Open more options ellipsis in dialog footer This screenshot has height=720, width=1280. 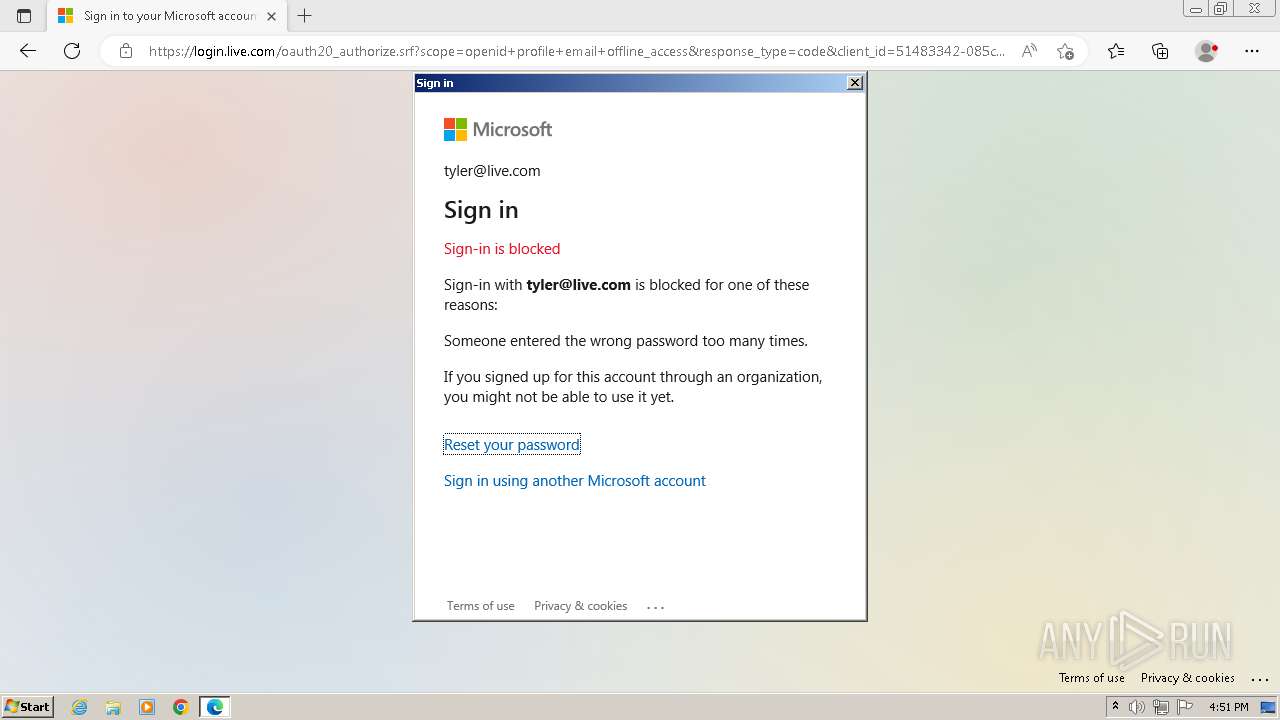pyautogui.click(x=656, y=607)
